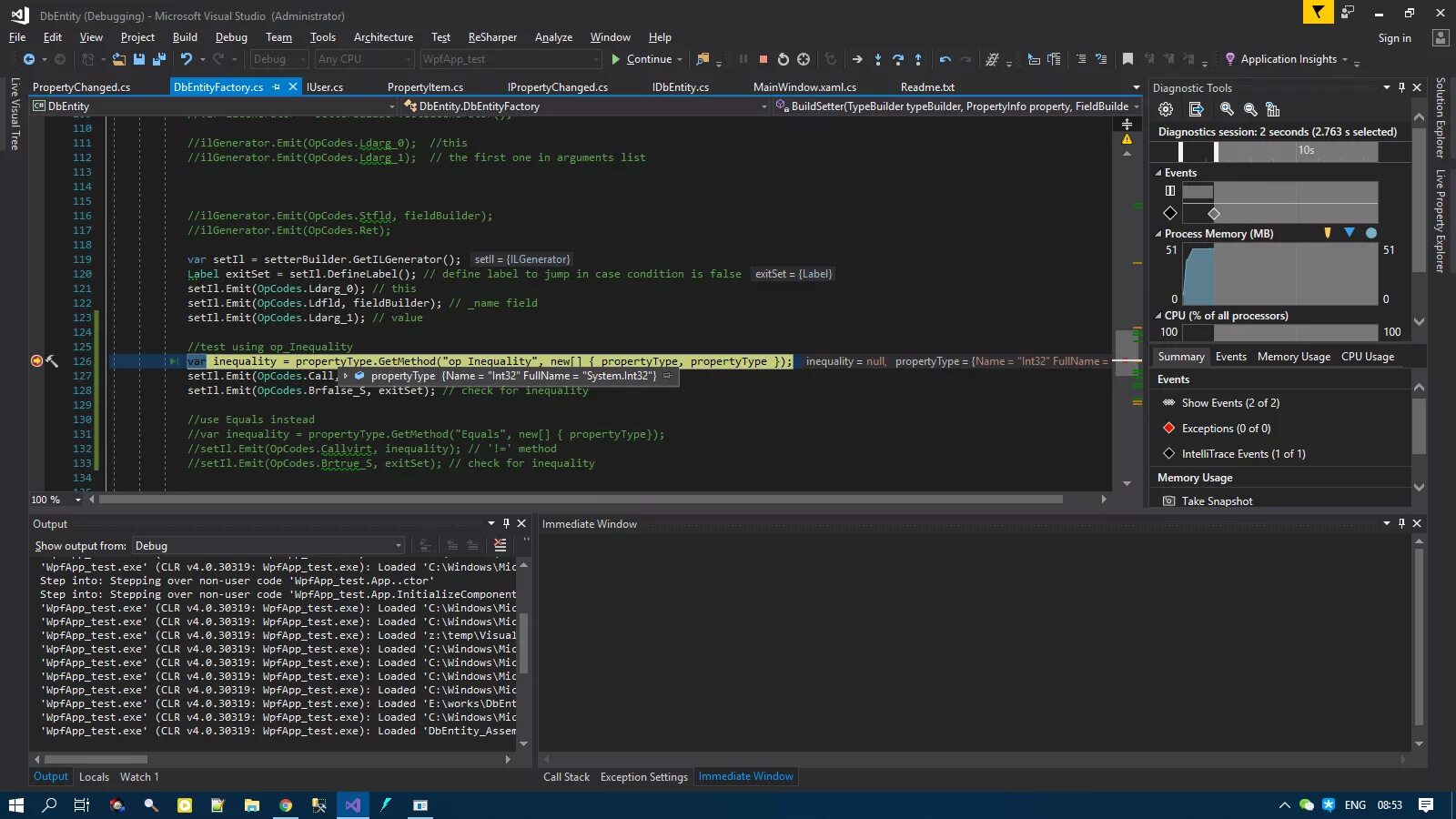The image size is (1456, 819).
Task: Open Diagnostic Tools settings gear
Action: (1166, 109)
